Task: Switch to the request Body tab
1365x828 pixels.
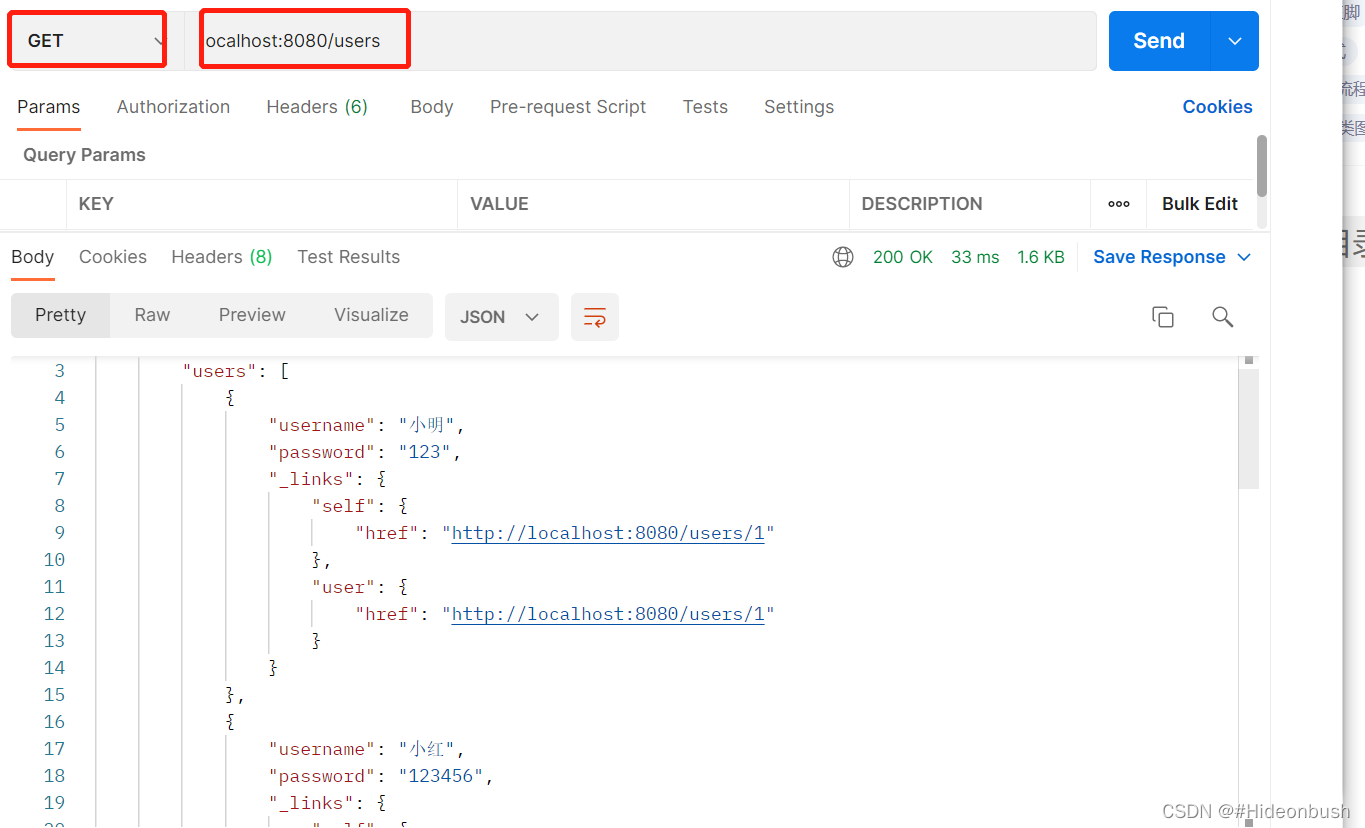Action: [x=432, y=107]
